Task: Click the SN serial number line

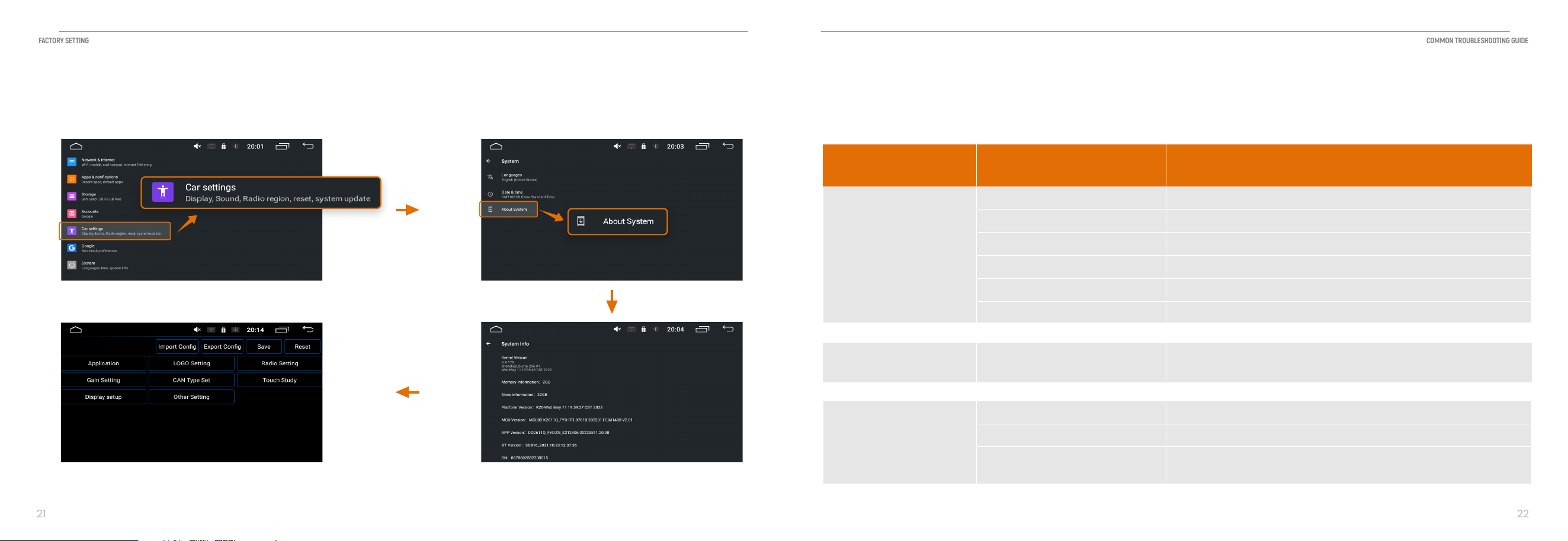Action: point(525,458)
